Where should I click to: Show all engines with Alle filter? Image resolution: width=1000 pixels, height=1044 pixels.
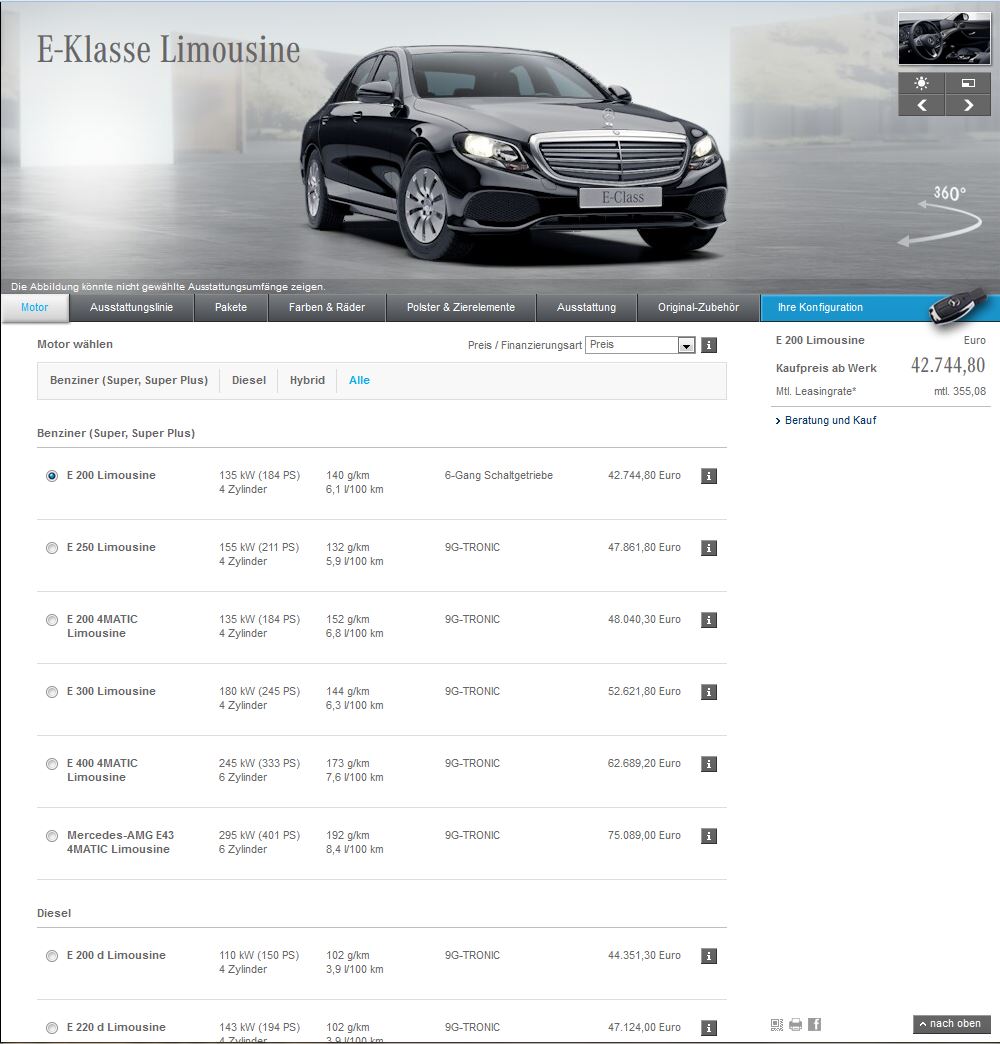point(360,380)
